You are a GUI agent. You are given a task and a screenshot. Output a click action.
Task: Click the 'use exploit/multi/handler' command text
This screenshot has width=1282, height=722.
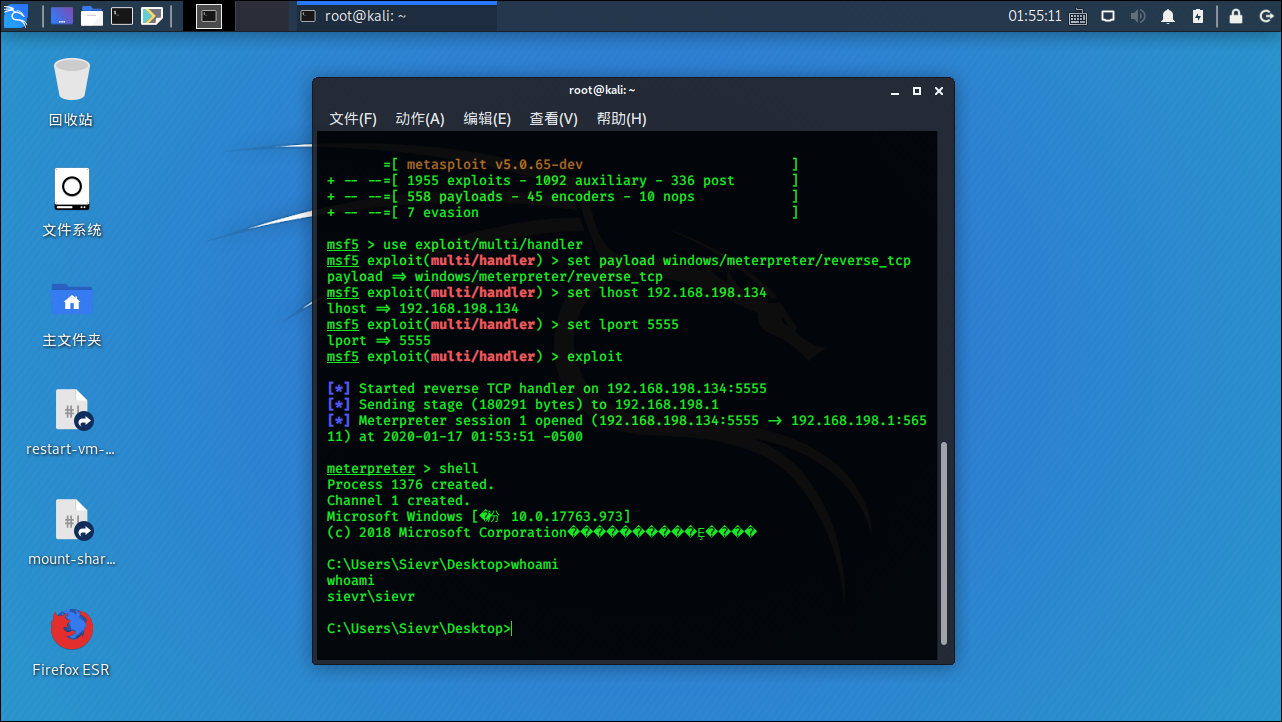[x=483, y=245]
